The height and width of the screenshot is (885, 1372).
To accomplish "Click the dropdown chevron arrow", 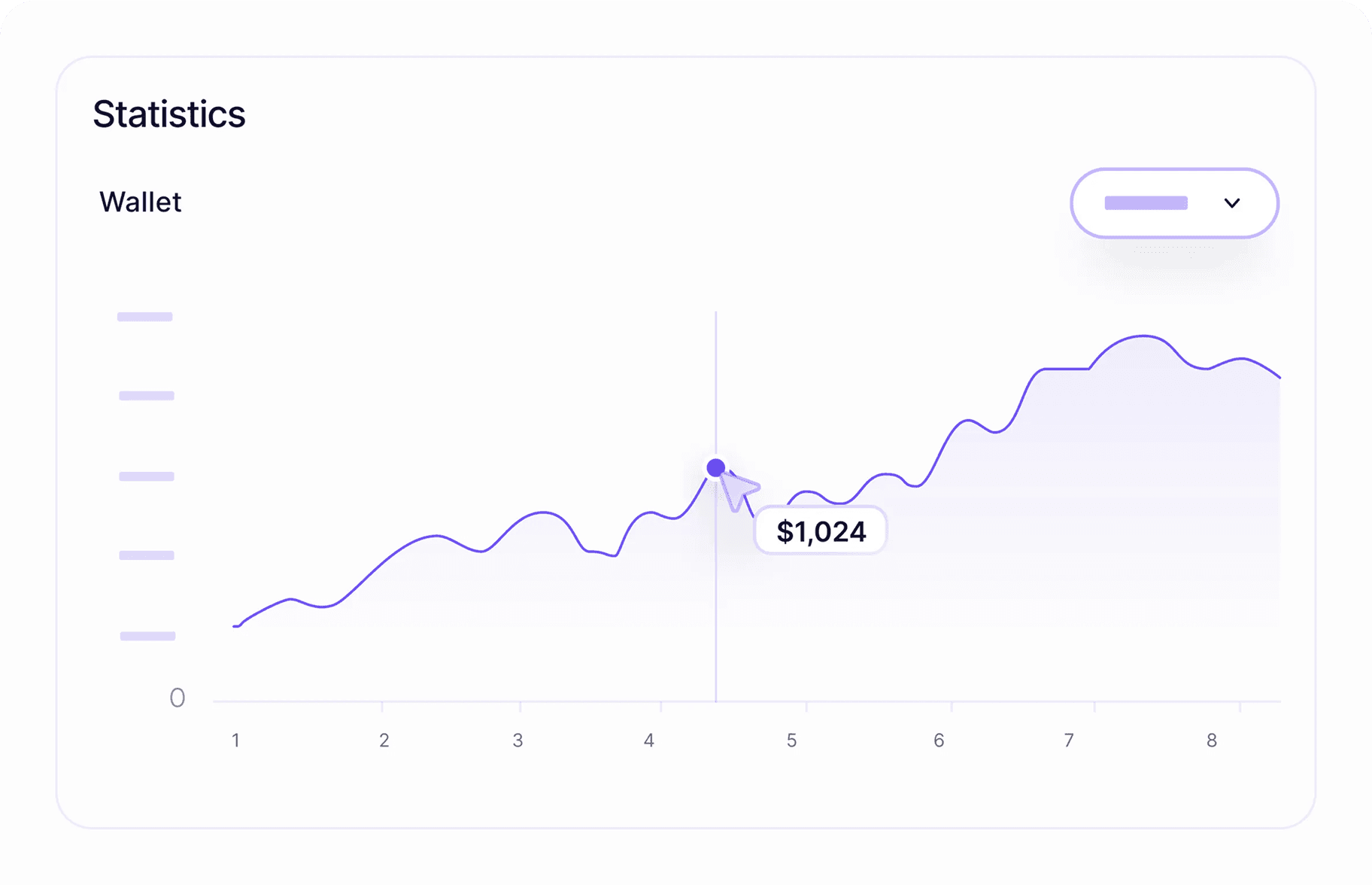I will click(1231, 203).
